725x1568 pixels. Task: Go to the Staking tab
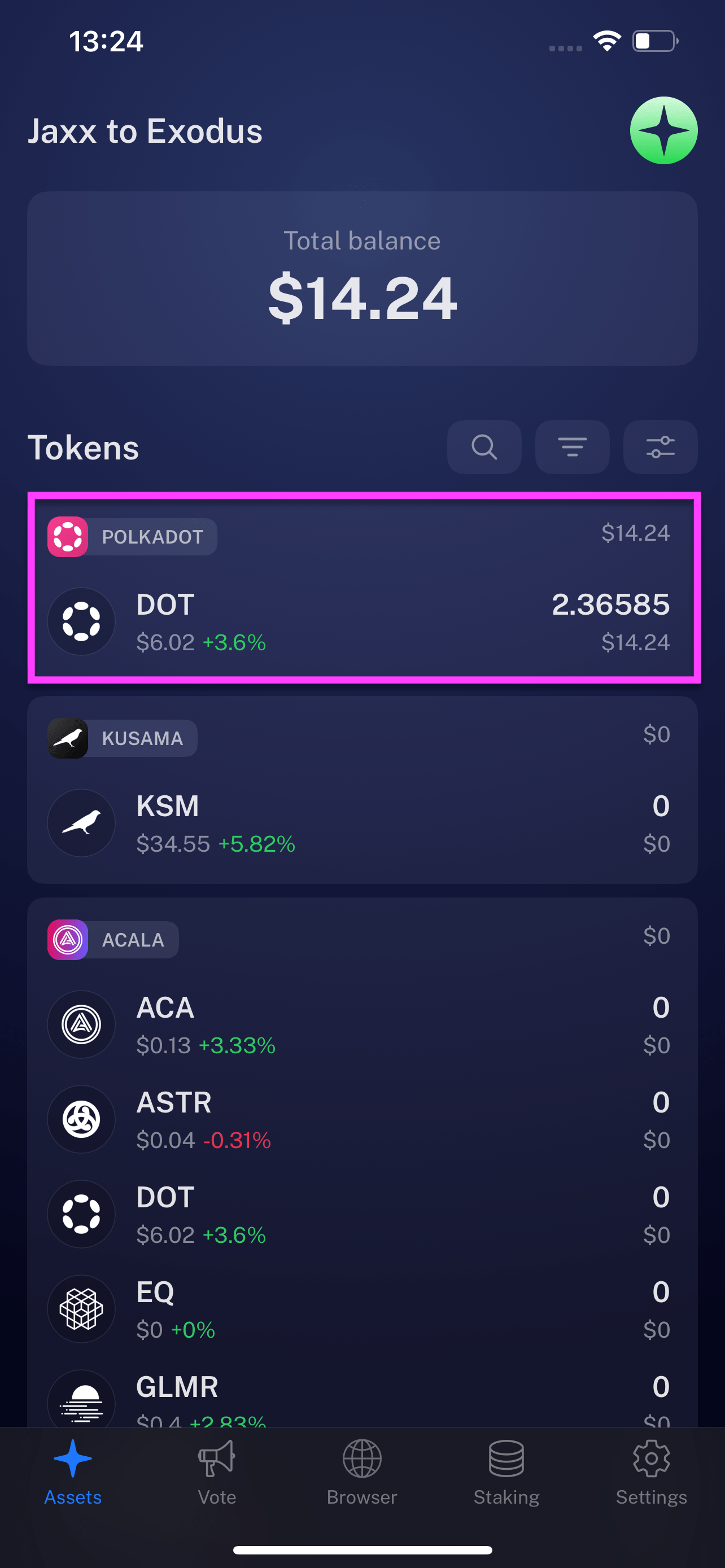(x=506, y=1470)
